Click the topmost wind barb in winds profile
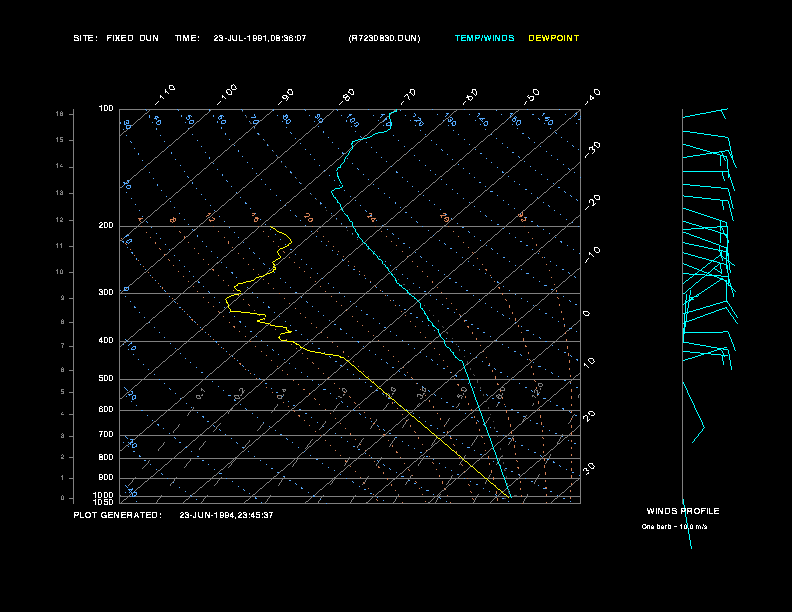 click(x=705, y=114)
